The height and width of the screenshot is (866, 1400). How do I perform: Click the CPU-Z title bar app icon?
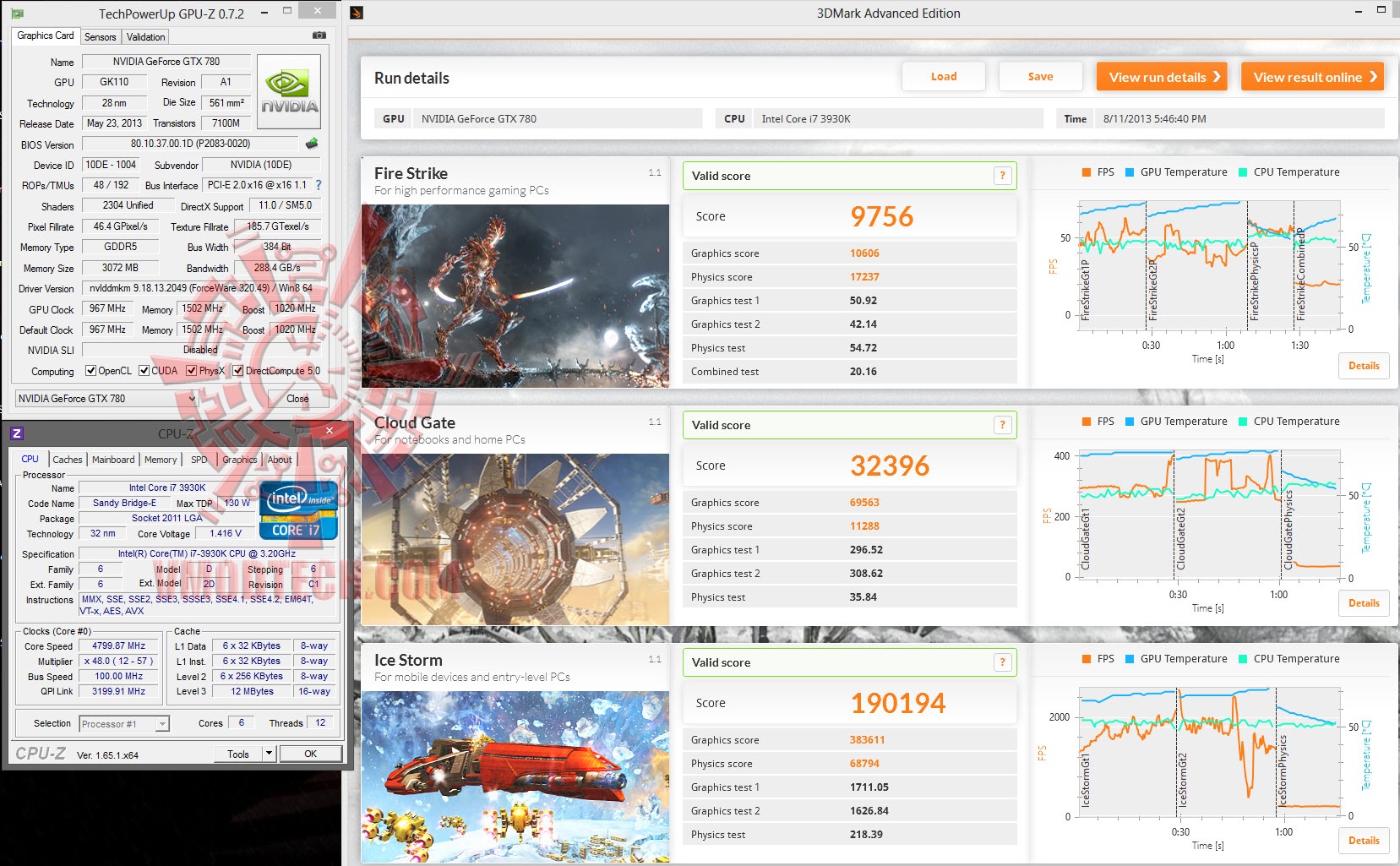tap(17, 433)
